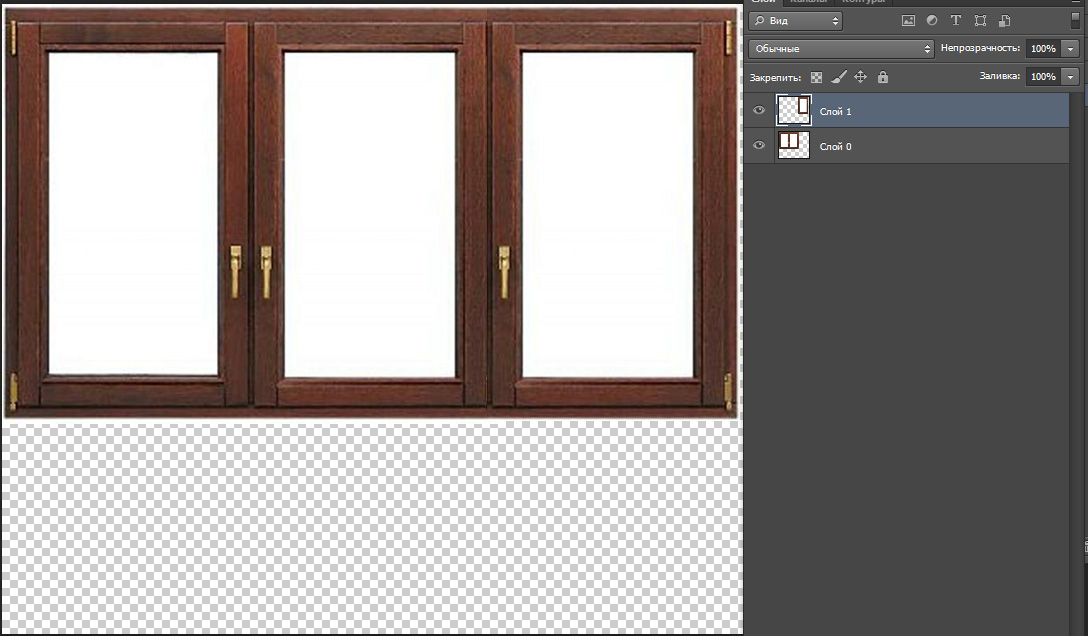Image resolution: width=1088 pixels, height=636 pixels.
Task: Select the Слой 0 thumbnail
Action: (794, 145)
